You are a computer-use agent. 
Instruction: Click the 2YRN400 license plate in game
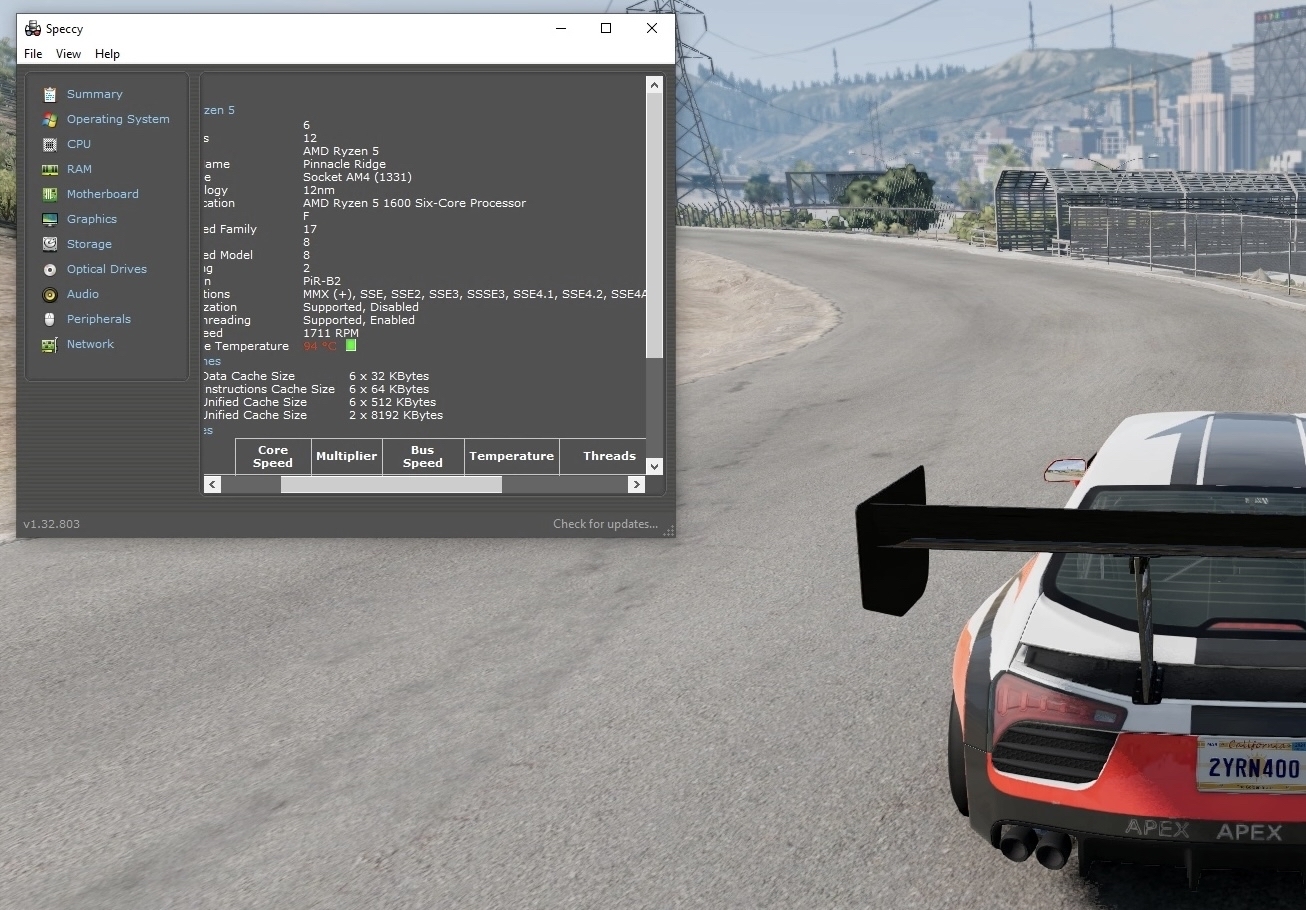coord(1254,766)
